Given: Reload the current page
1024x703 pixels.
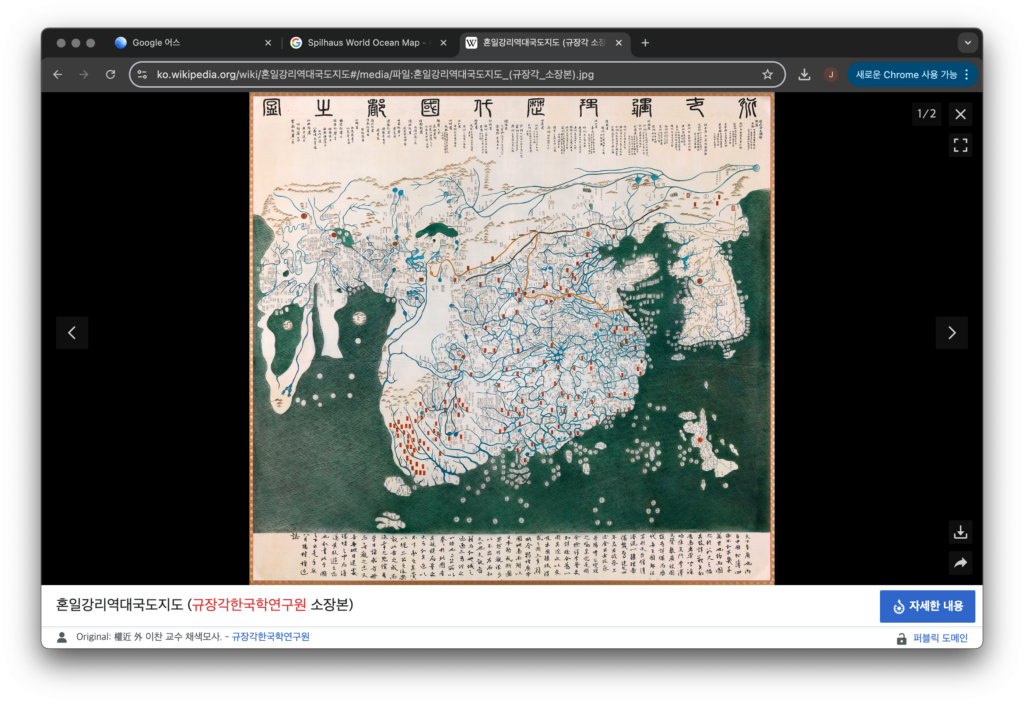Looking at the screenshot, I should [x=110, y=74].
